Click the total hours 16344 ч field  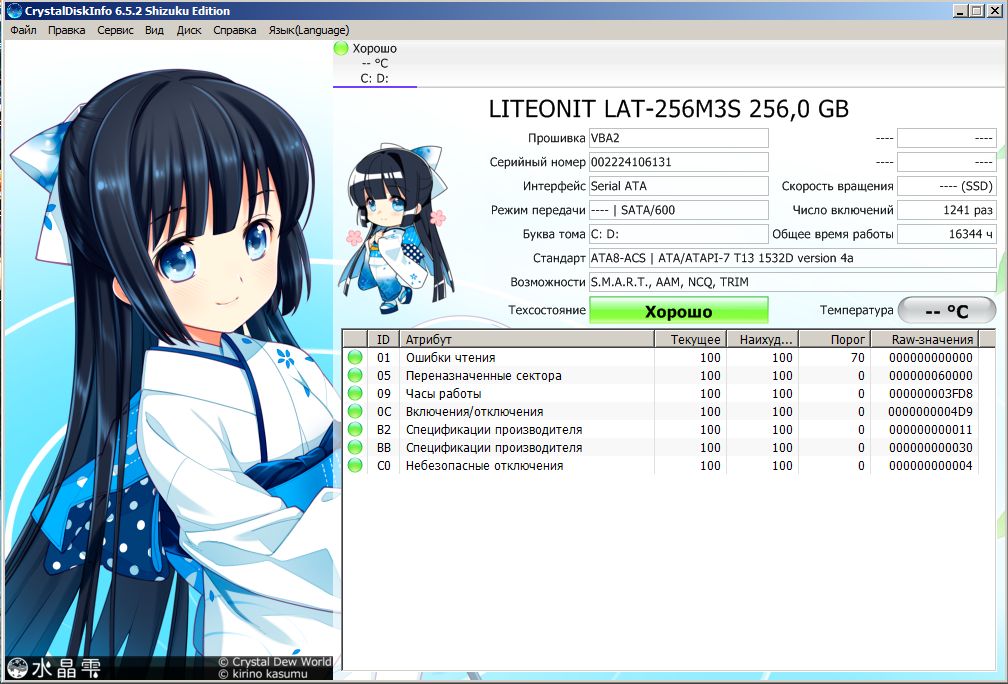click(946, 234)
